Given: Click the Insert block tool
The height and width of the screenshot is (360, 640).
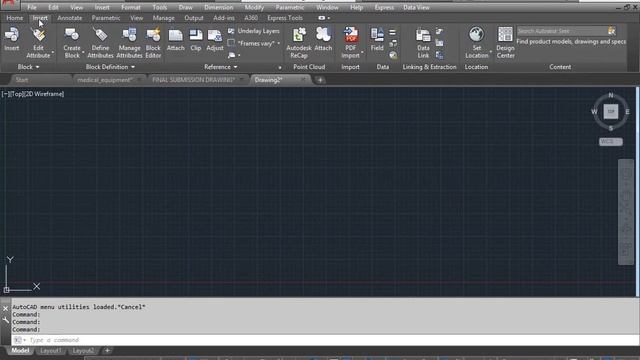Looking at the screenshot, I should point(11,39).
